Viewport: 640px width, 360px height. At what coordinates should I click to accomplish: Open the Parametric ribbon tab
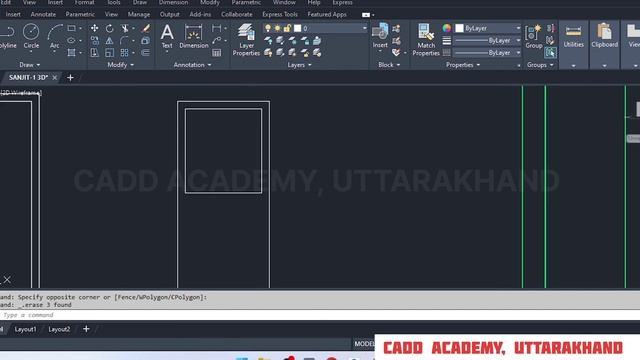[80, 14]
